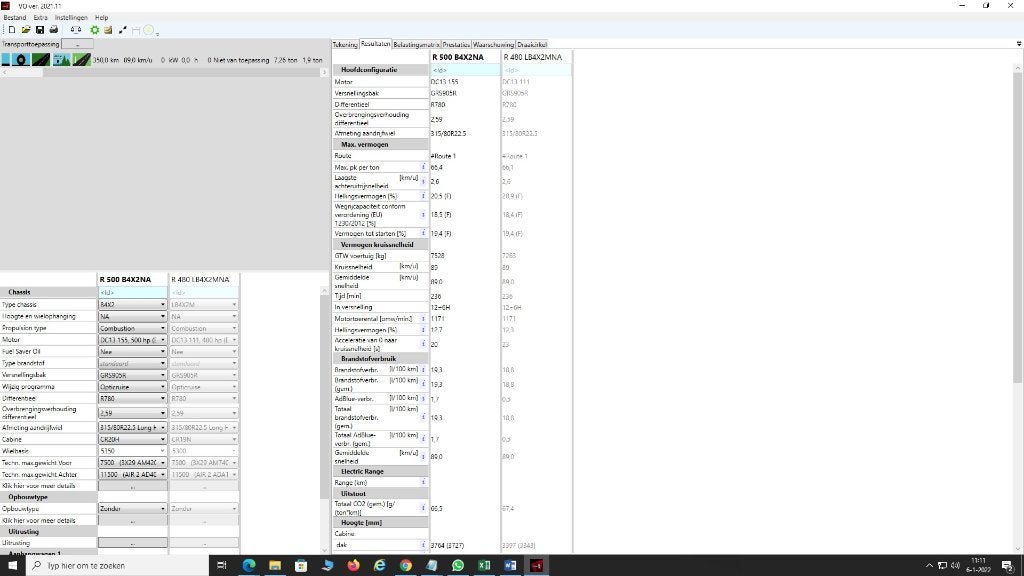The height and width of the screenshot is (576, 1024).
Task: Open the Bestand menu
Action: tap(15, 18)
